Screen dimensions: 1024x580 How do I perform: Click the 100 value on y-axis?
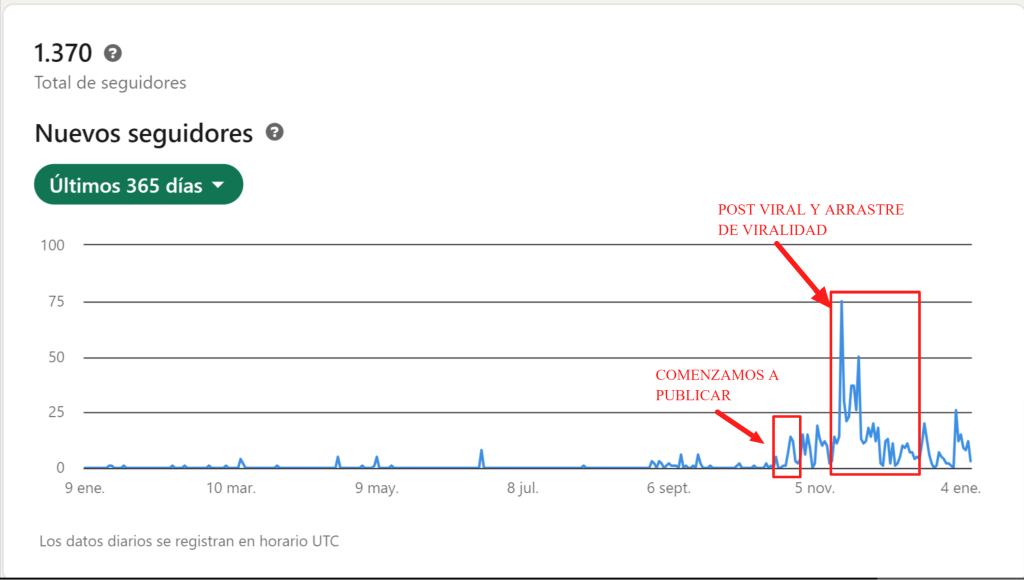52,245
